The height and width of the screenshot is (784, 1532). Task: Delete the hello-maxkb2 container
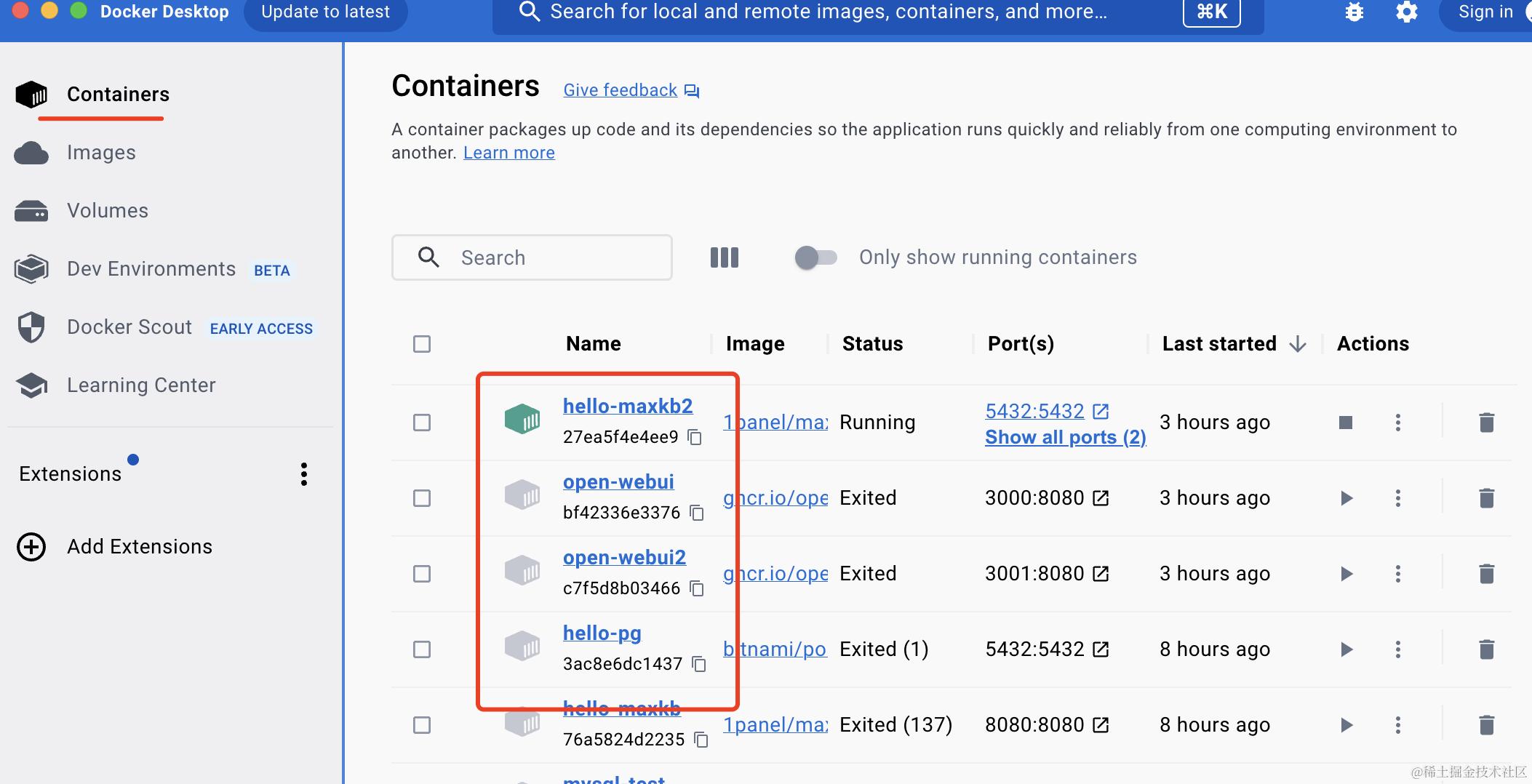pos(1486,423)
